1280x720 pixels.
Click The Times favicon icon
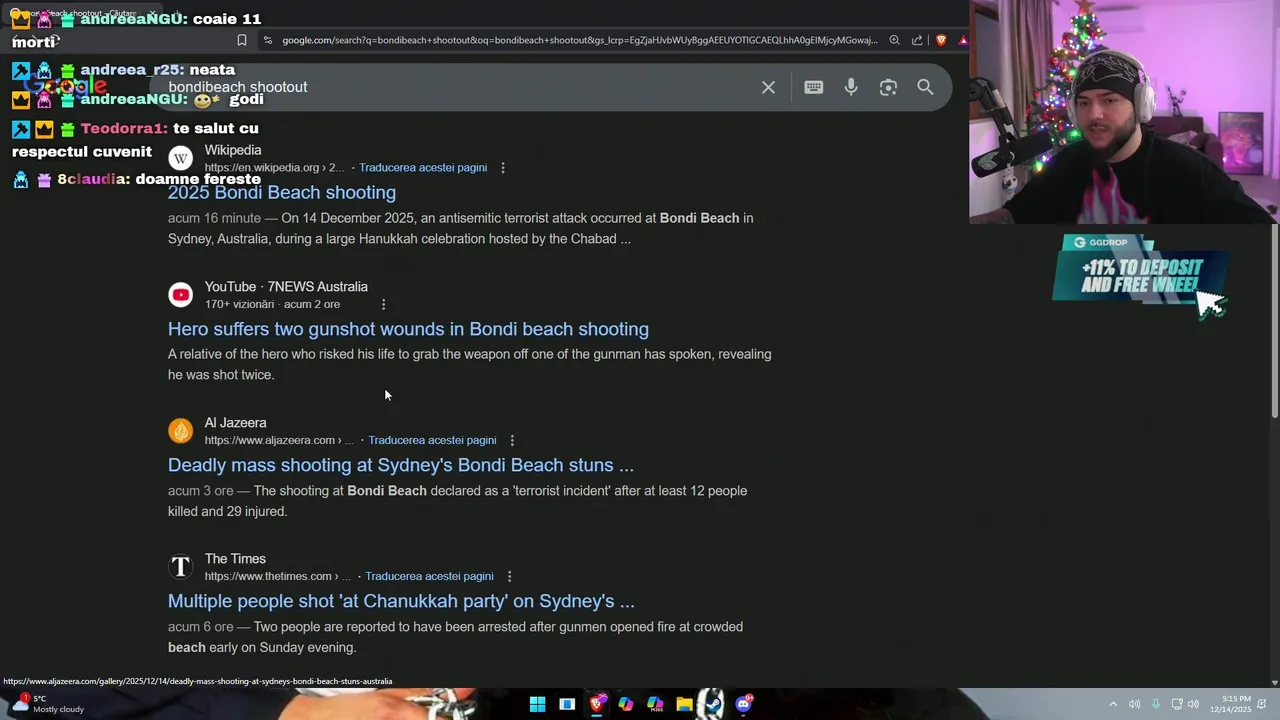pyautogui.click(x=180, y=567)
